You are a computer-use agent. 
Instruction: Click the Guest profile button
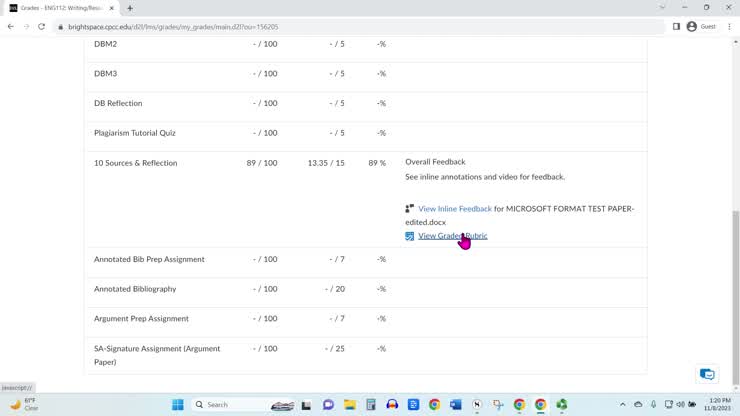699,27
